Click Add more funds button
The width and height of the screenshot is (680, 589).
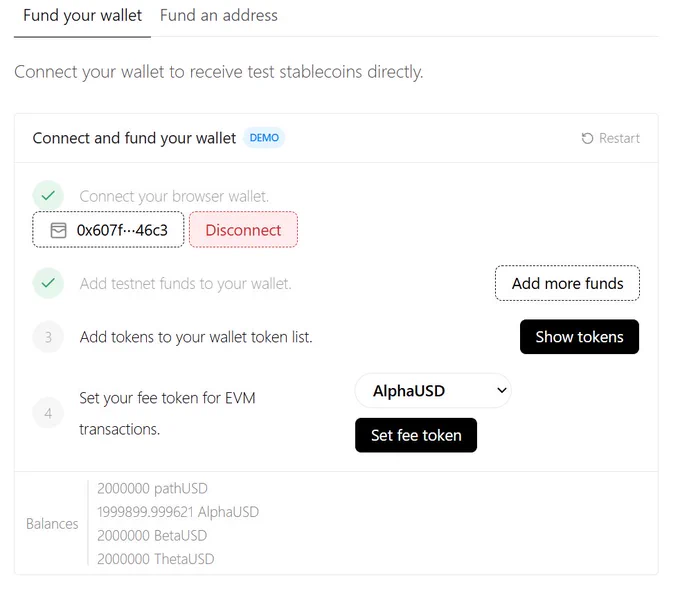click(567, 283)
